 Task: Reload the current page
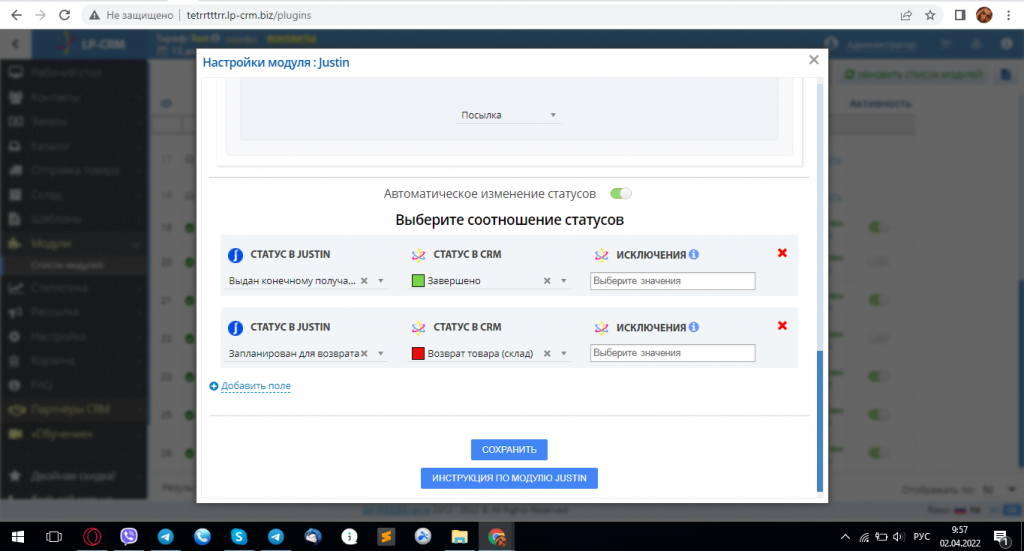click(x=64, y=15)
